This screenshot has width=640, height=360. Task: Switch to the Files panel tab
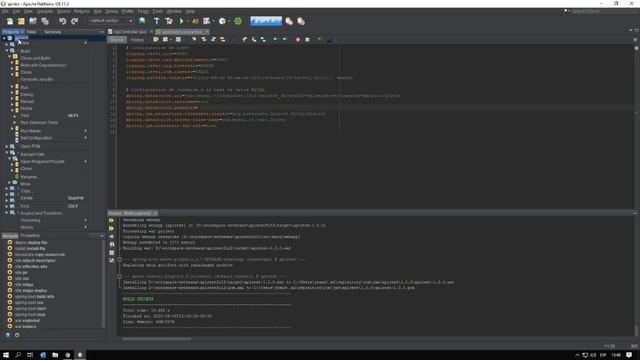point(31,32)
